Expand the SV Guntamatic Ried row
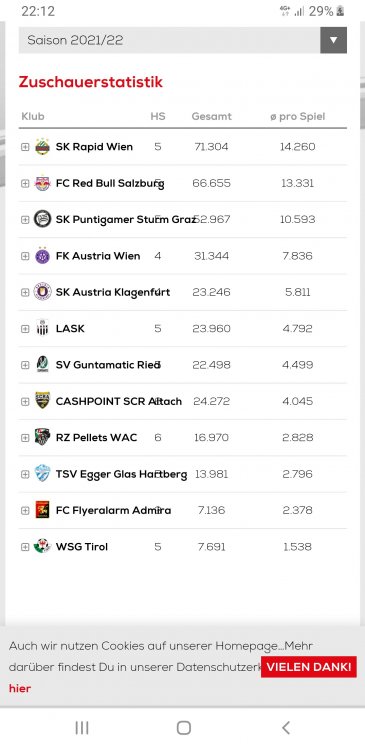365x750 pixels. (25, 365)
